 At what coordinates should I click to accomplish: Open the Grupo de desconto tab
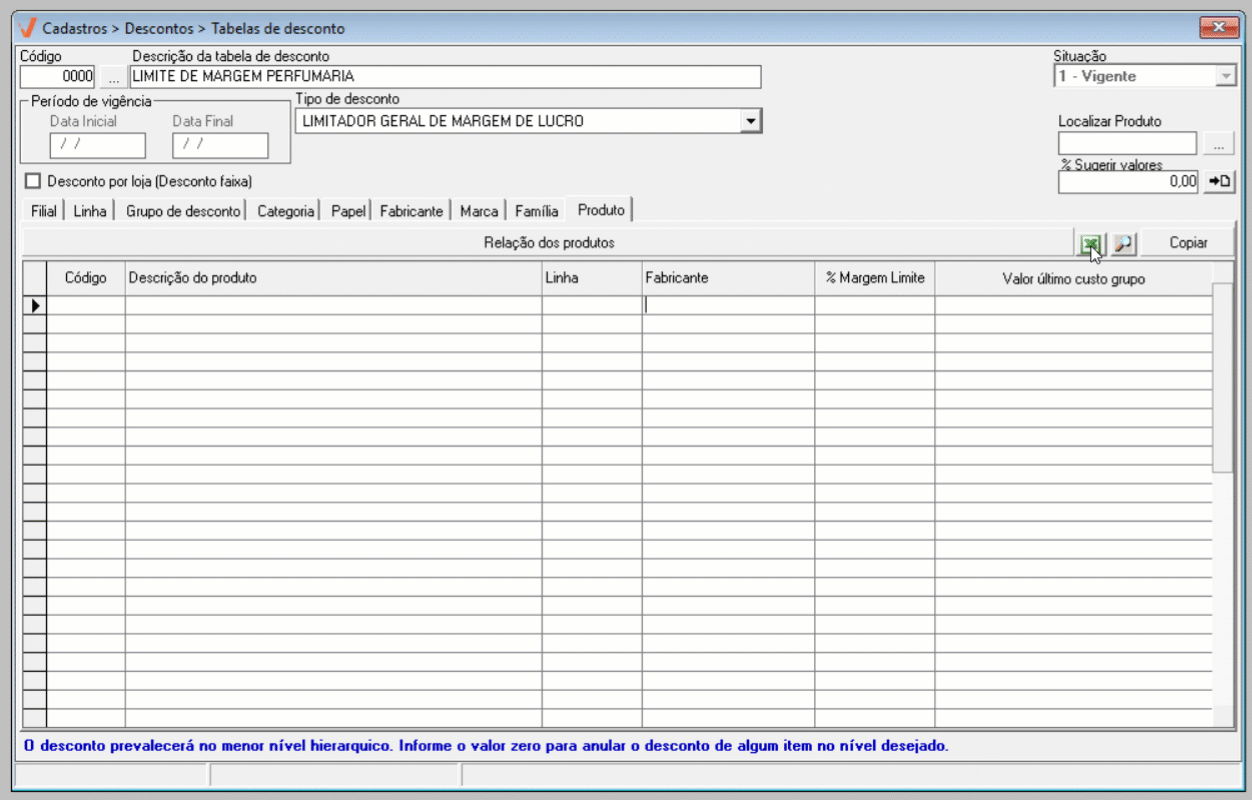coord(183,211)
